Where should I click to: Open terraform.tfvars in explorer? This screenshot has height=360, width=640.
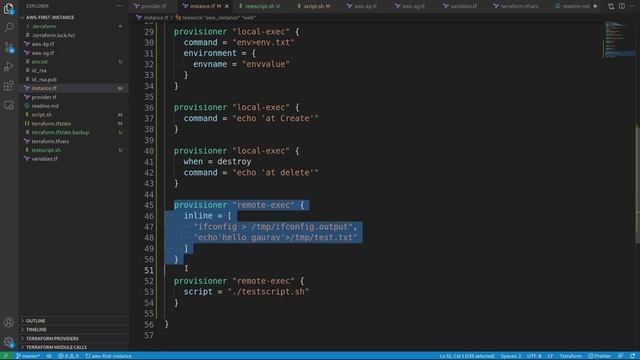tap(50, 141)
